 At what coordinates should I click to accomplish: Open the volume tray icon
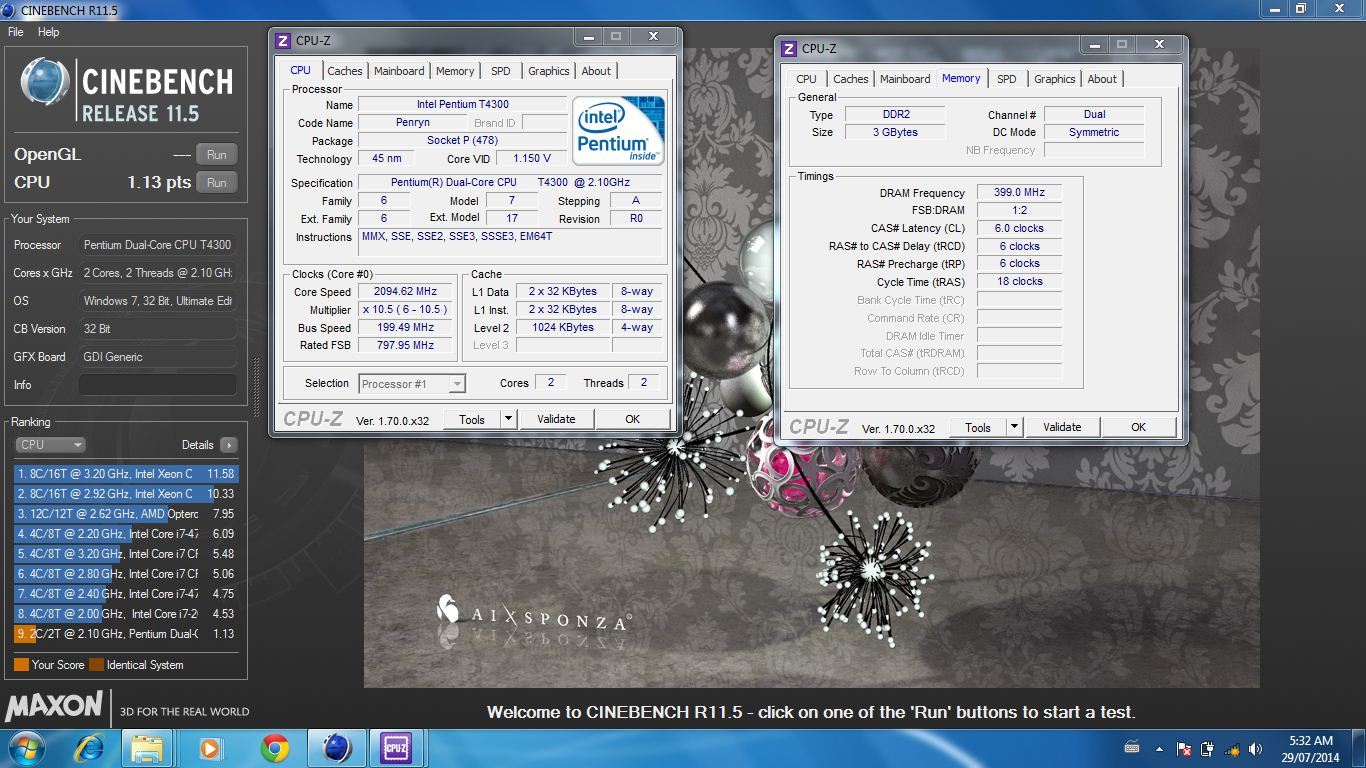(x=1254, y=748)
